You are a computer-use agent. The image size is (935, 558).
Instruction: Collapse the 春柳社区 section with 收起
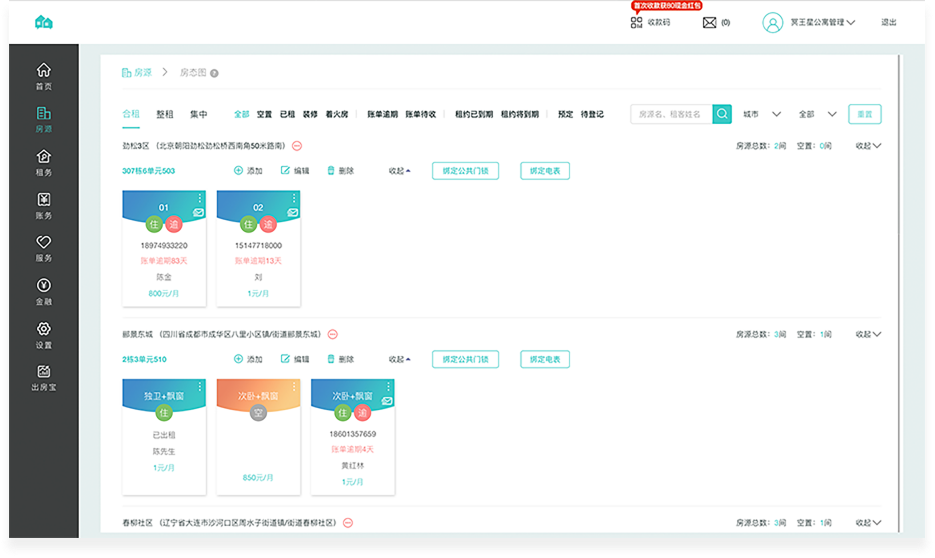pos(868,522)
